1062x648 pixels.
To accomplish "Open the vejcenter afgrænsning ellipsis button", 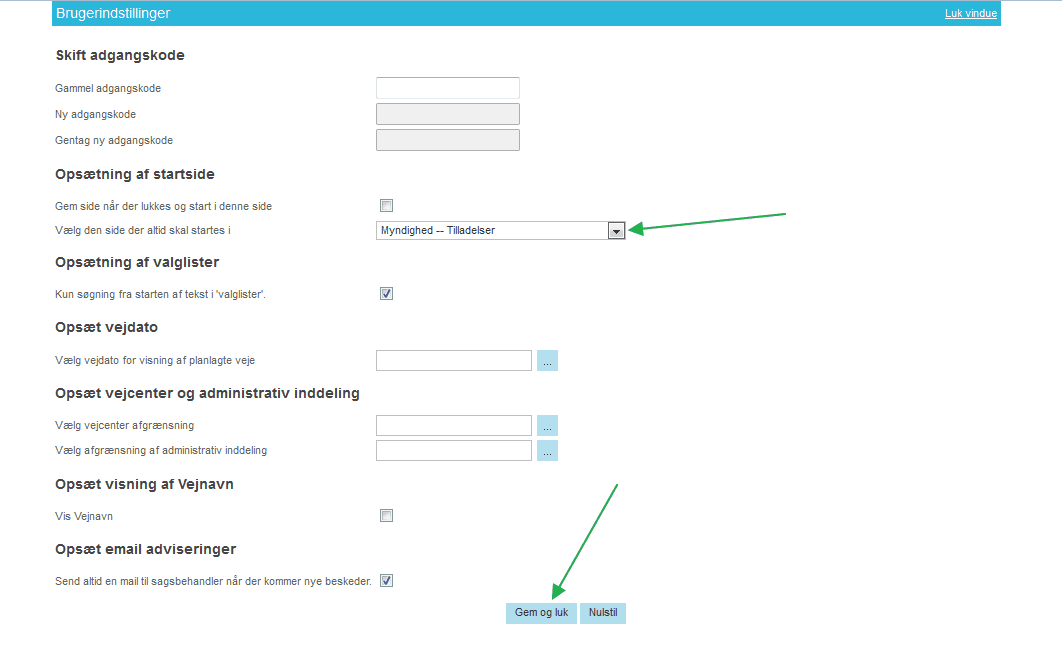I will tap(547, 426).
